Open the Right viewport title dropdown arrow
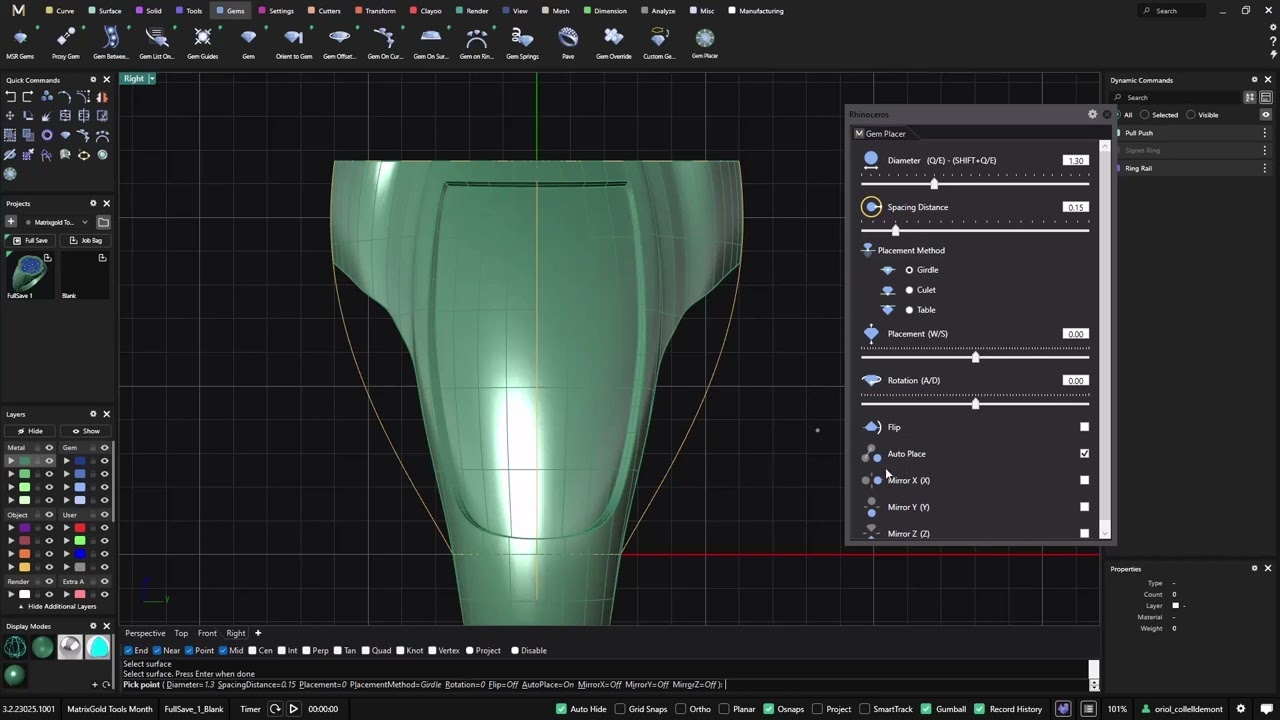The height and width of the screenshot is (720, 1280). (x=152, y=78)
